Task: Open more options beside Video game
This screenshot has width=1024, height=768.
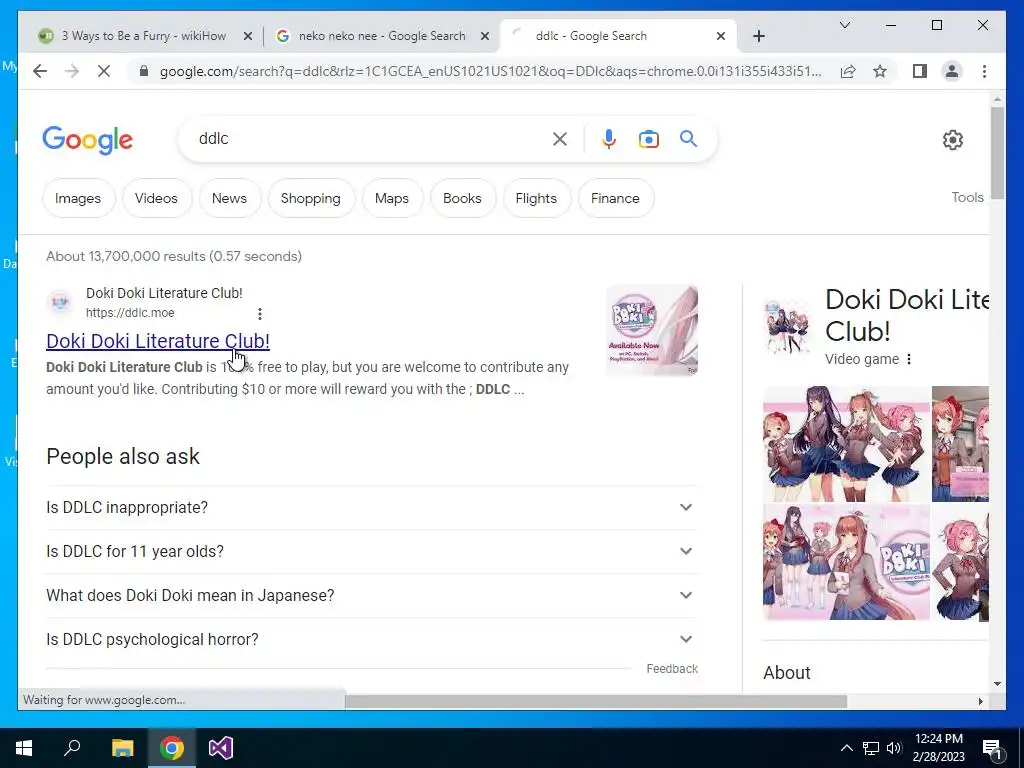Action: (908, 359)
